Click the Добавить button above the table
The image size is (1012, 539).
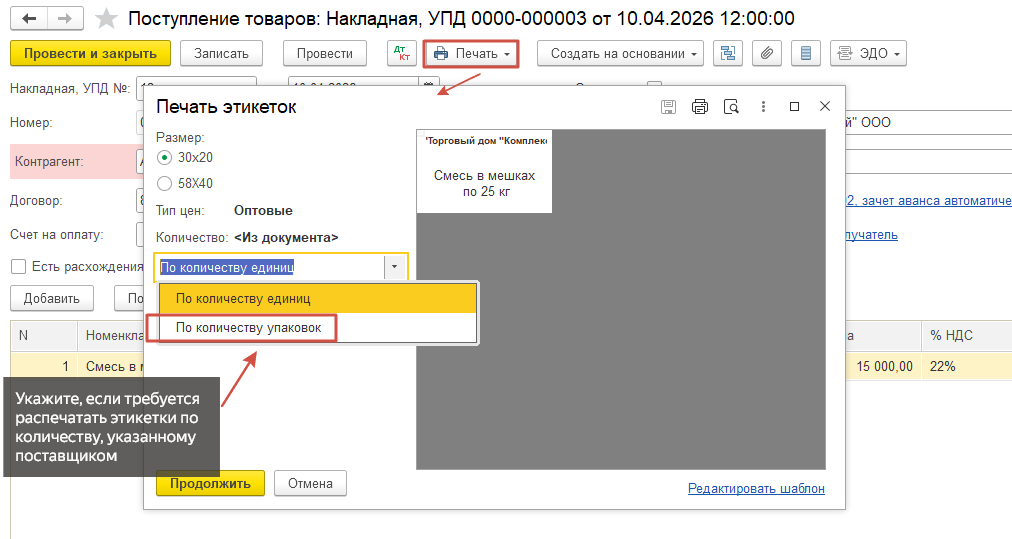tap(52, 298)
